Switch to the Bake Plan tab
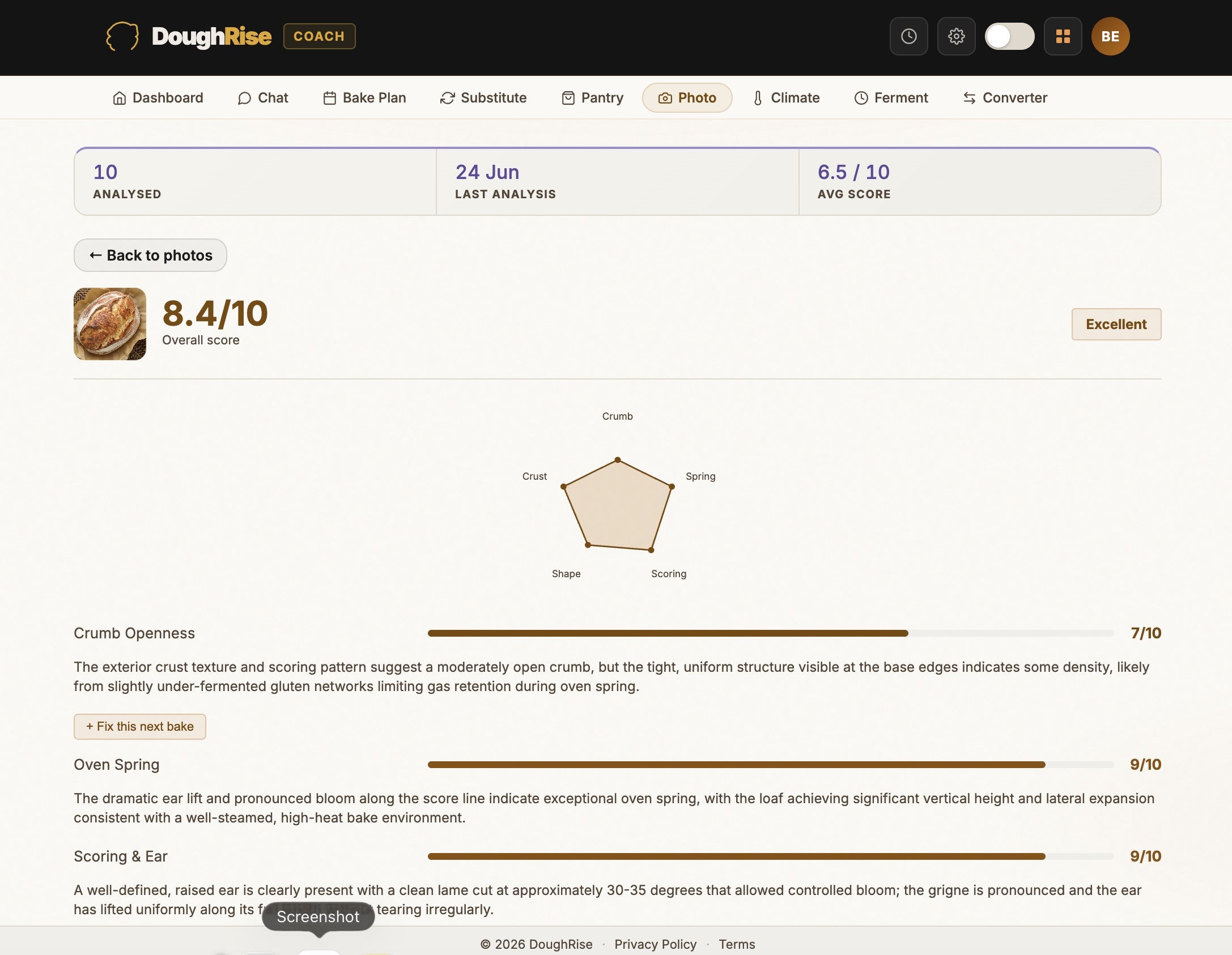The height and width of the screenshot is (955, 1232). coord(364,98)
